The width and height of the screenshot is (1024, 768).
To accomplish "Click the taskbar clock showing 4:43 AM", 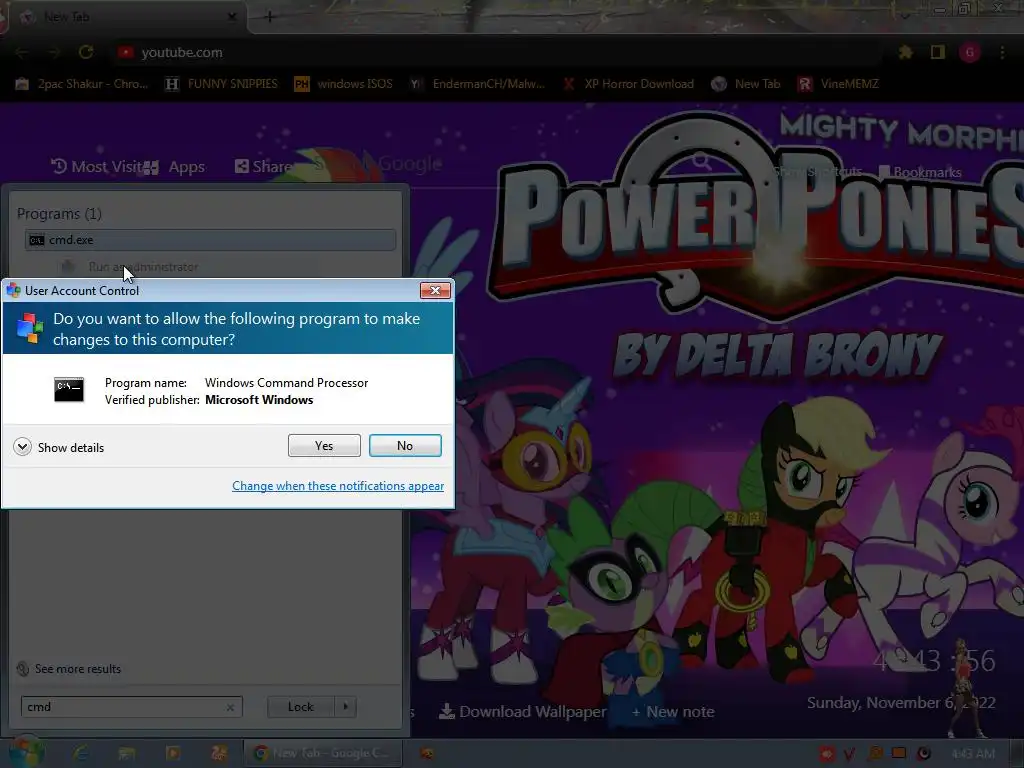I will pos(973,754).
